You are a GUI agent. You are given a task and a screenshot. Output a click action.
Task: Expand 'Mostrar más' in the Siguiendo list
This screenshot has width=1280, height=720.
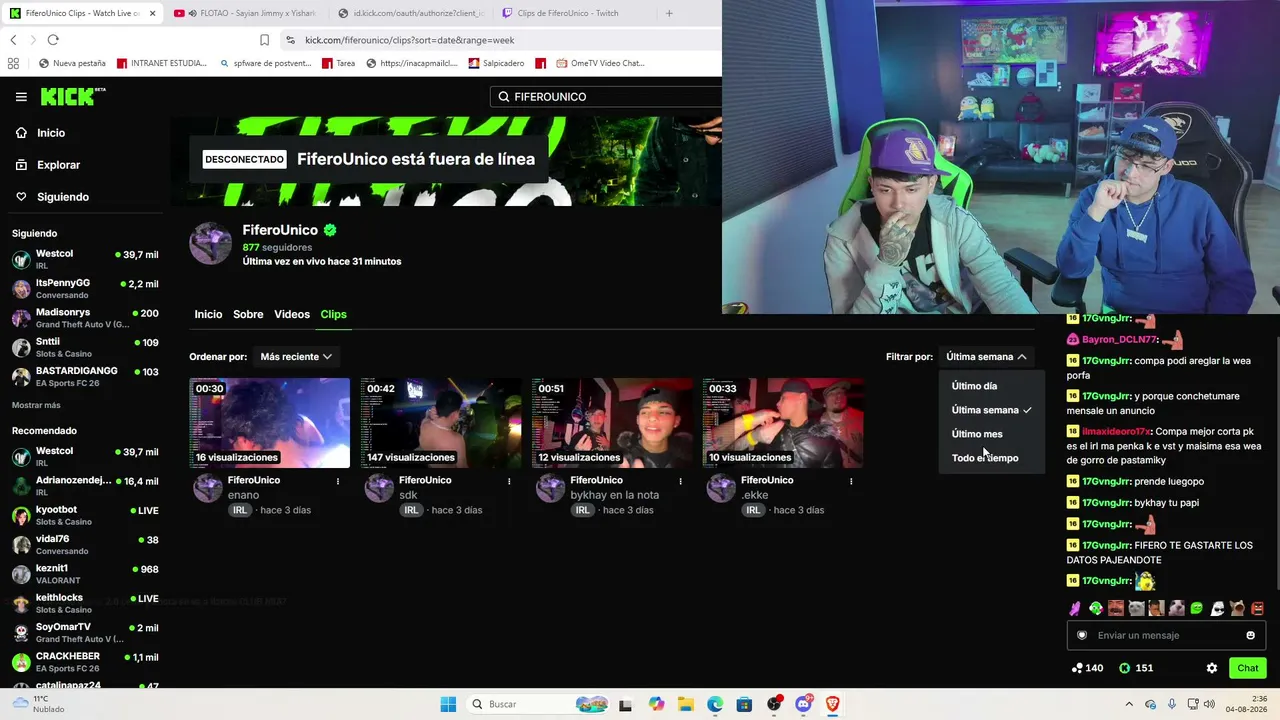36,405
